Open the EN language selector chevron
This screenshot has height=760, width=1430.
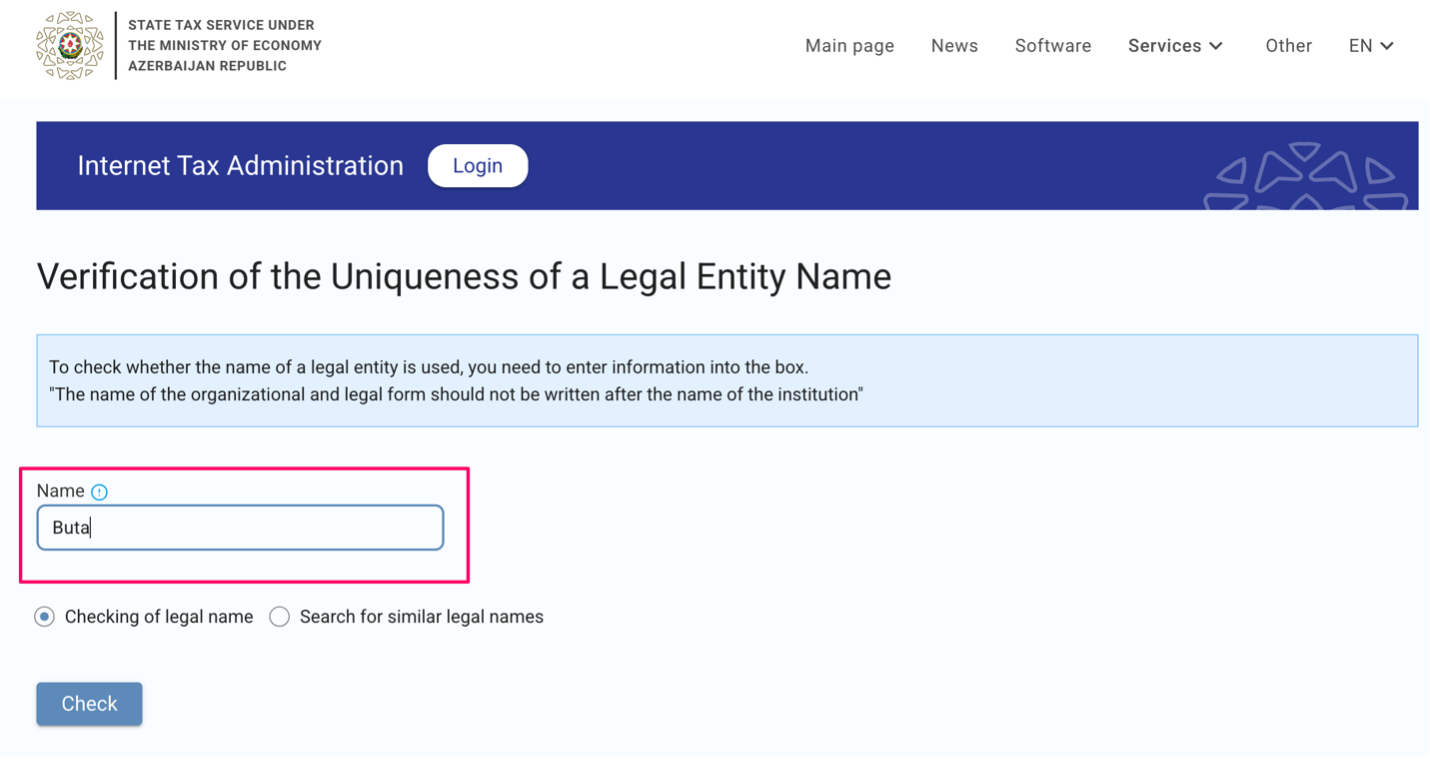1387,46
